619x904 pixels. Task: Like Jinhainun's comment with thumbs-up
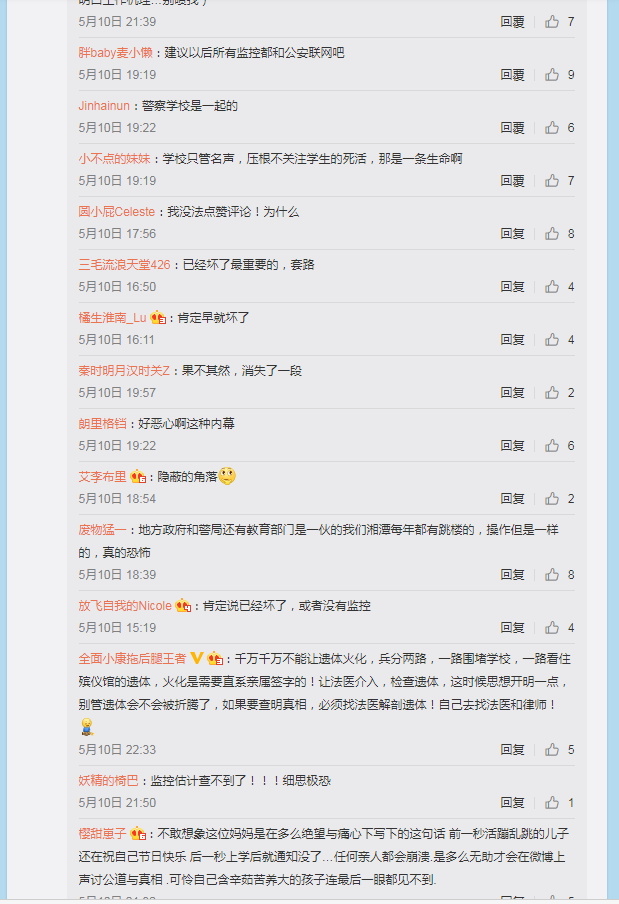(552, 127)
